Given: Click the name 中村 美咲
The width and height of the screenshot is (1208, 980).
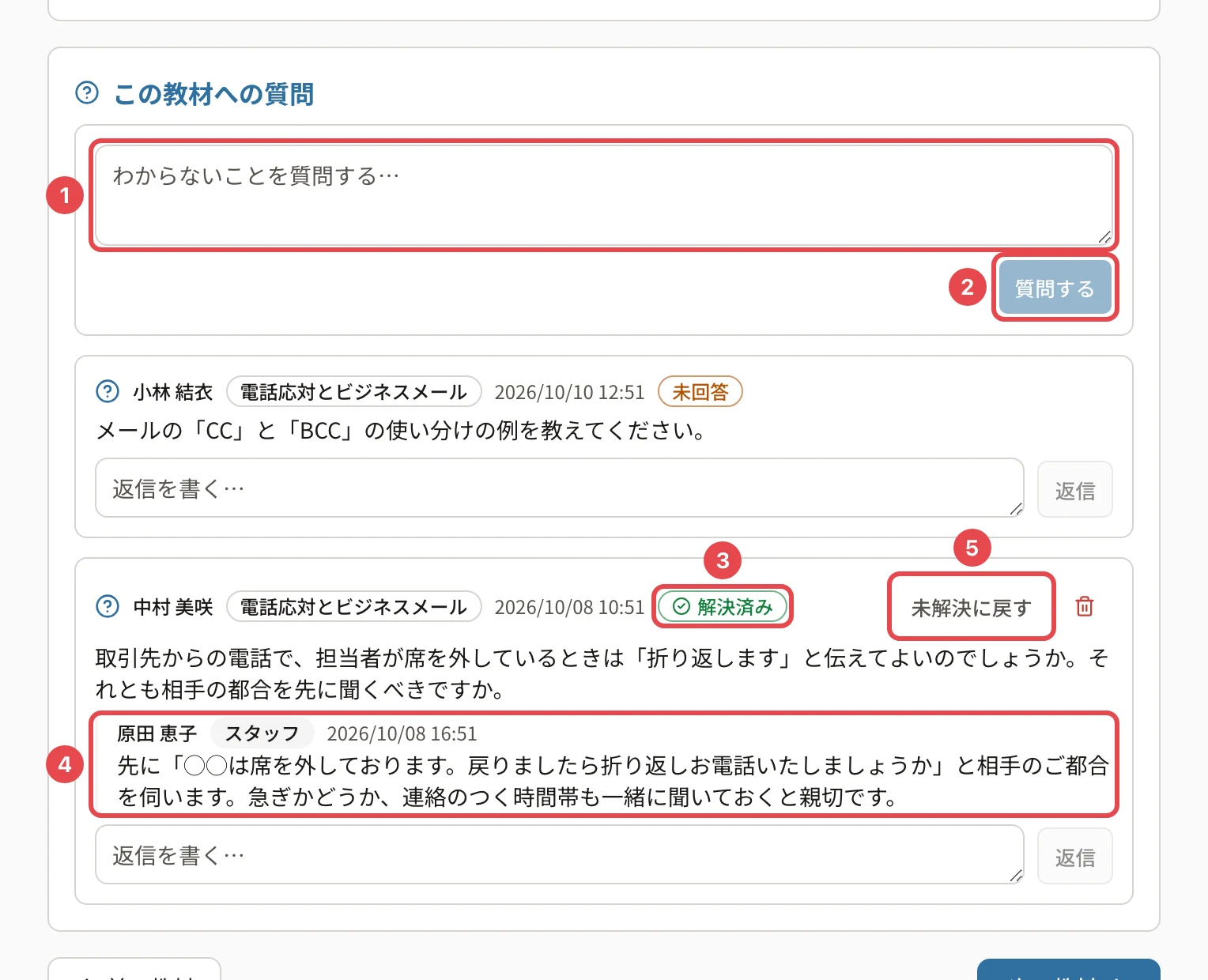Looking at the screenshot, I should pyautogui.click(x=173, y=607).
